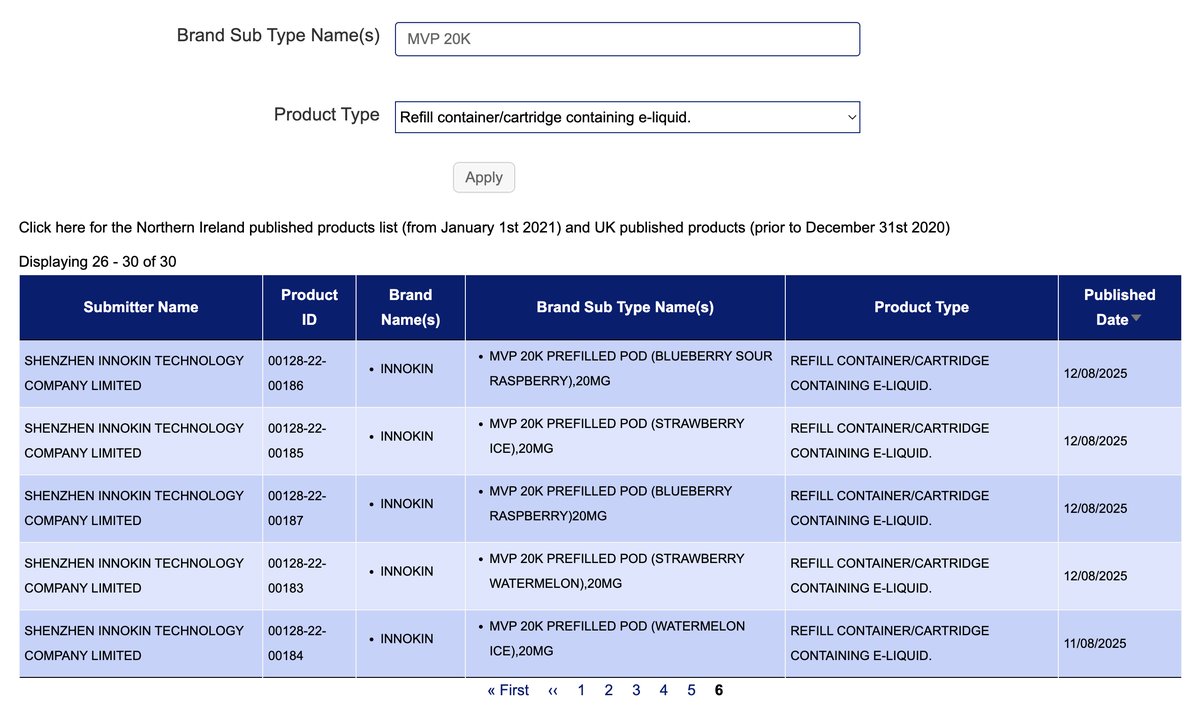Click submitter name in 00128-22-00186 row
Image resolution: width=1200 pixels, height=706 pixels.
pos(134,373)
